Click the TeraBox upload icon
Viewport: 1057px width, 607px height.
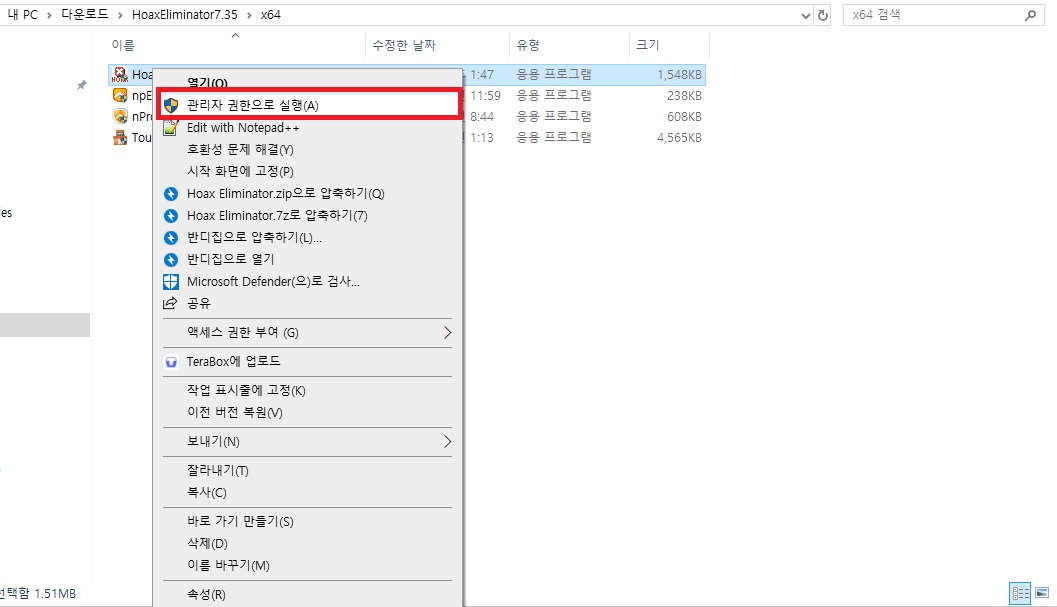(171, 362)
